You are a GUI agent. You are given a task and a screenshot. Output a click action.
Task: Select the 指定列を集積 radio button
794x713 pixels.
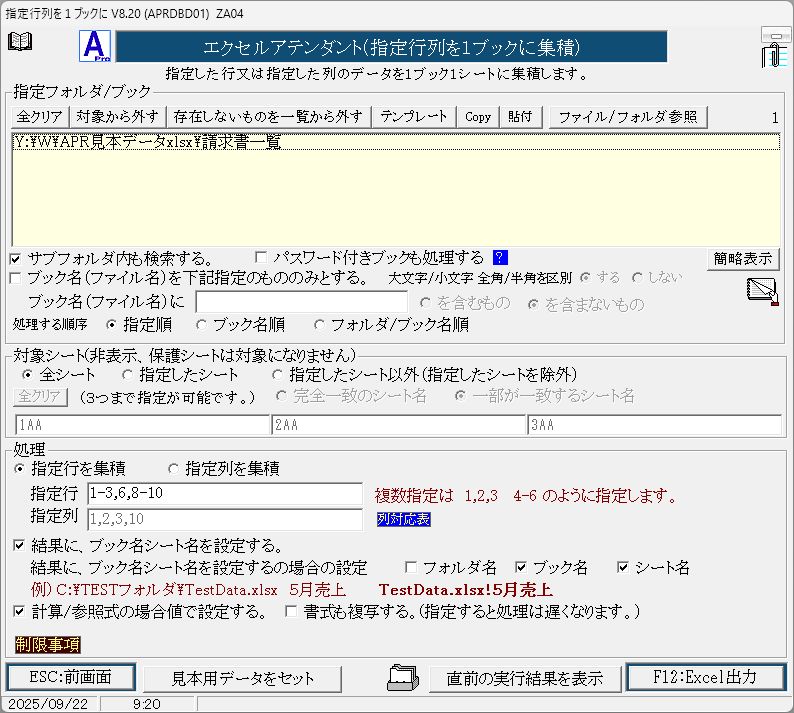pyautogui.click(x=173, y=468)
